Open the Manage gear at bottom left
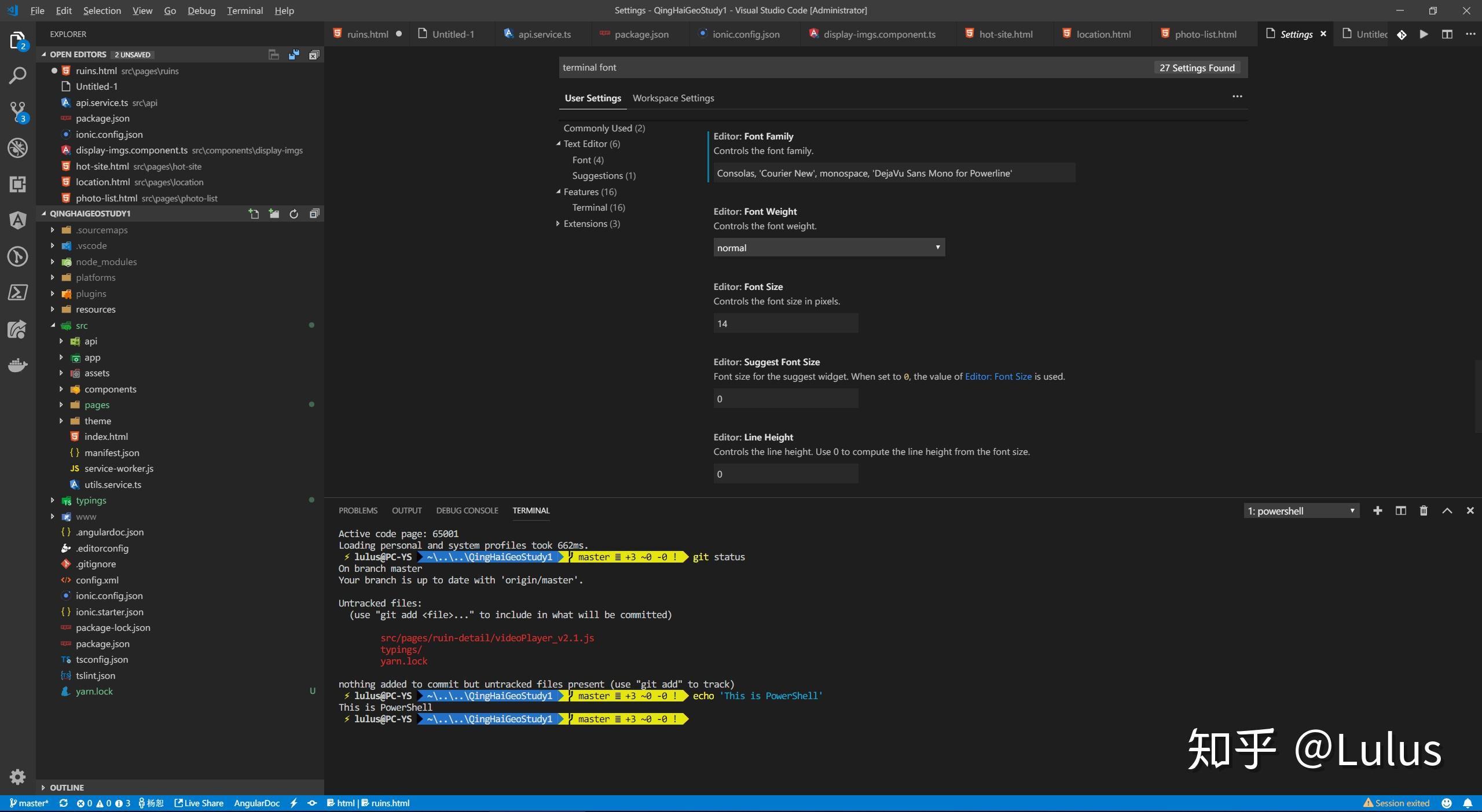Image resolution: width=1482 pixels, height=812 pixels. (17, 776)
